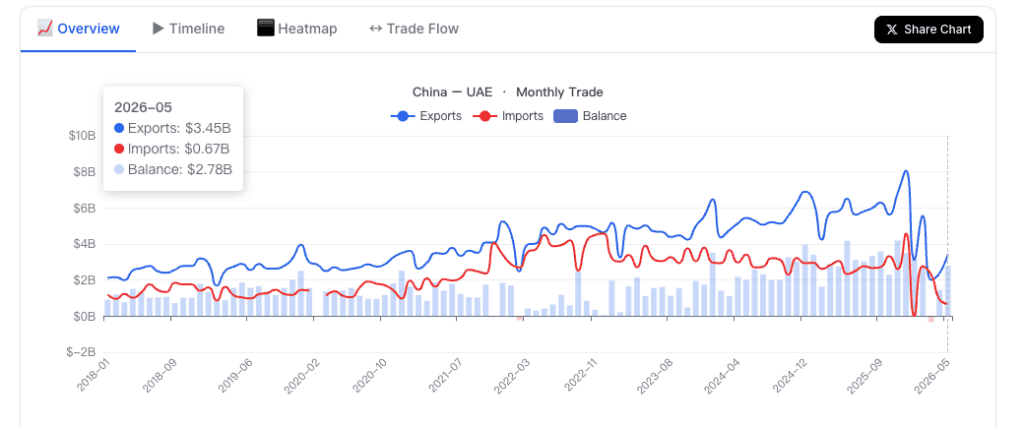Click the blue Exports legend marker
The width and height of the screenshot is (1024, 428).
click(x=403, y=116)
